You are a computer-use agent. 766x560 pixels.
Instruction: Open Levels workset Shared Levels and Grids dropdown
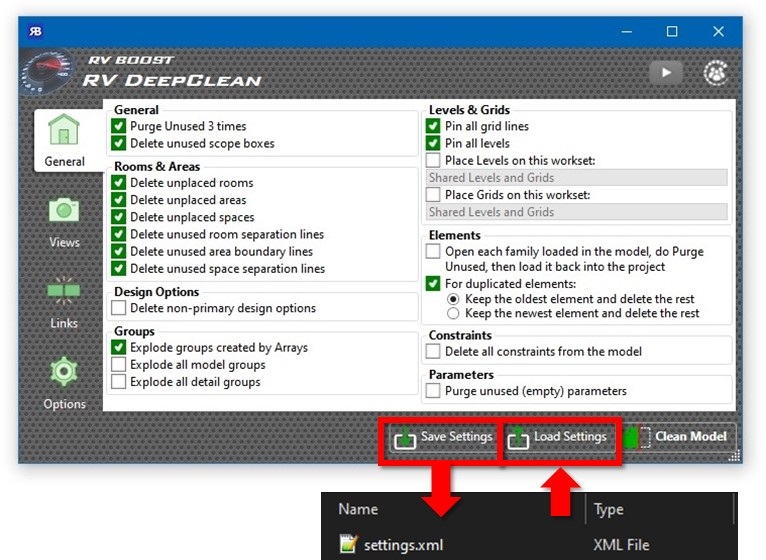click(576, 177)
